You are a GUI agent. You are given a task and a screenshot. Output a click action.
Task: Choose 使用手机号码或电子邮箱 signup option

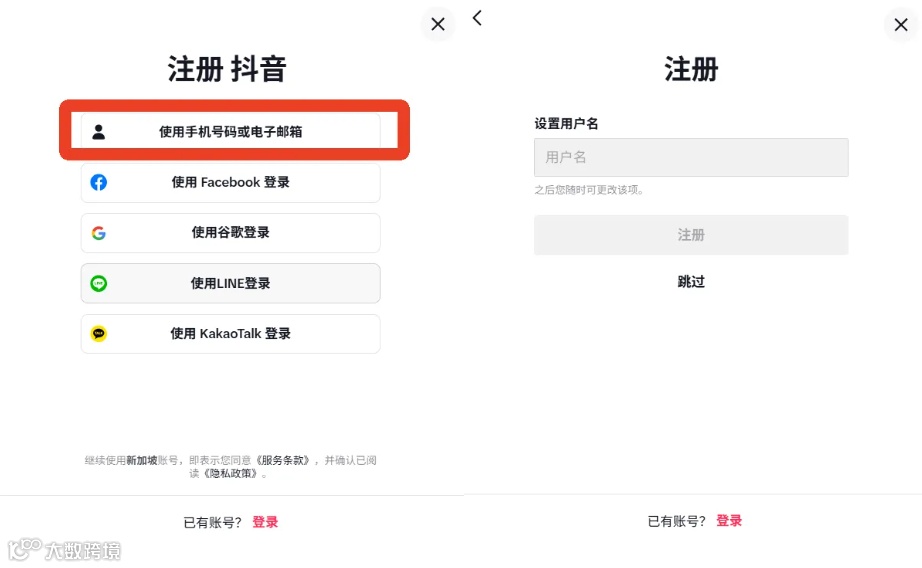pyautogui.click(x=230, y=132)
